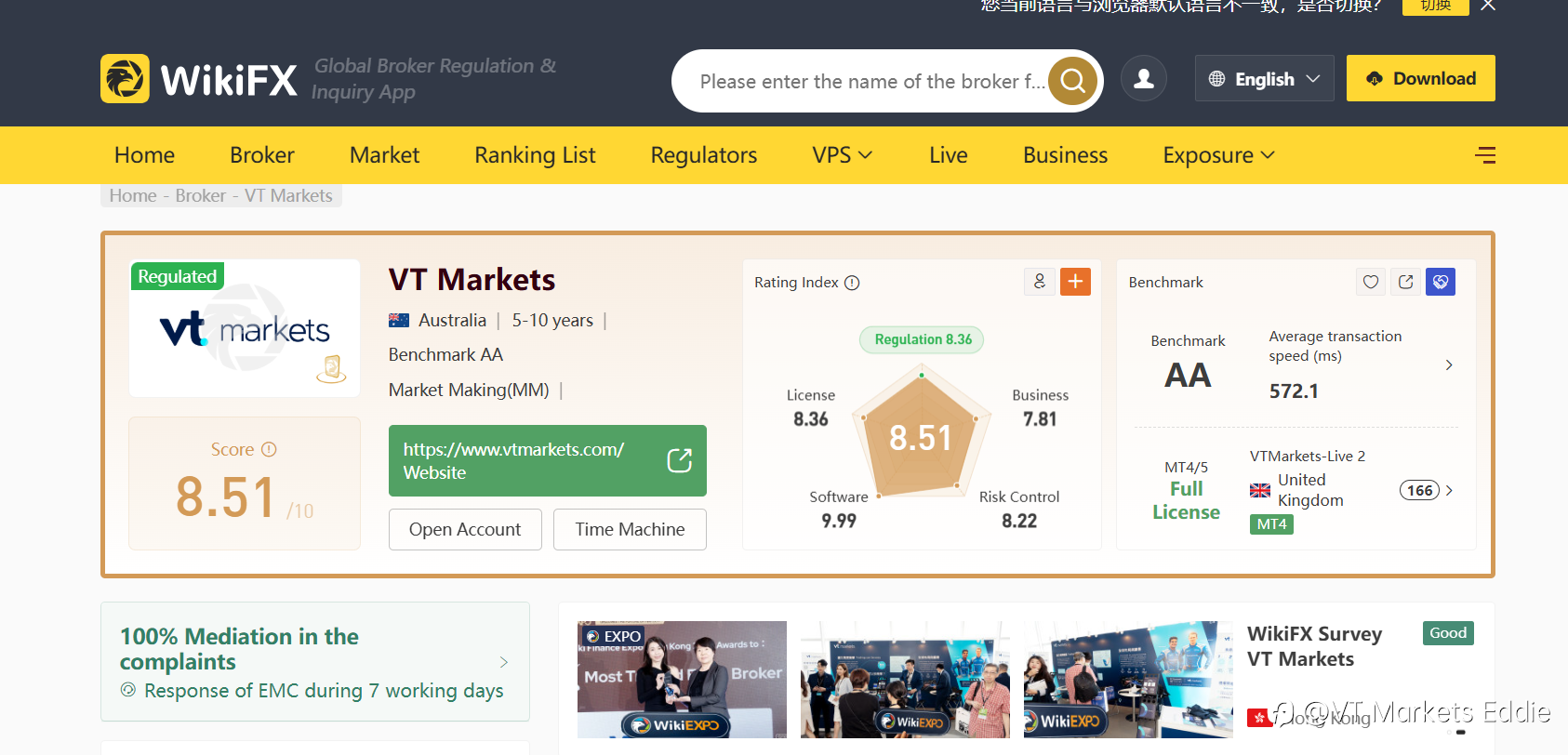Screen dimensions: 1568x755
Task: Open the vtmarkets.com Website link
Action: [548, 461]
